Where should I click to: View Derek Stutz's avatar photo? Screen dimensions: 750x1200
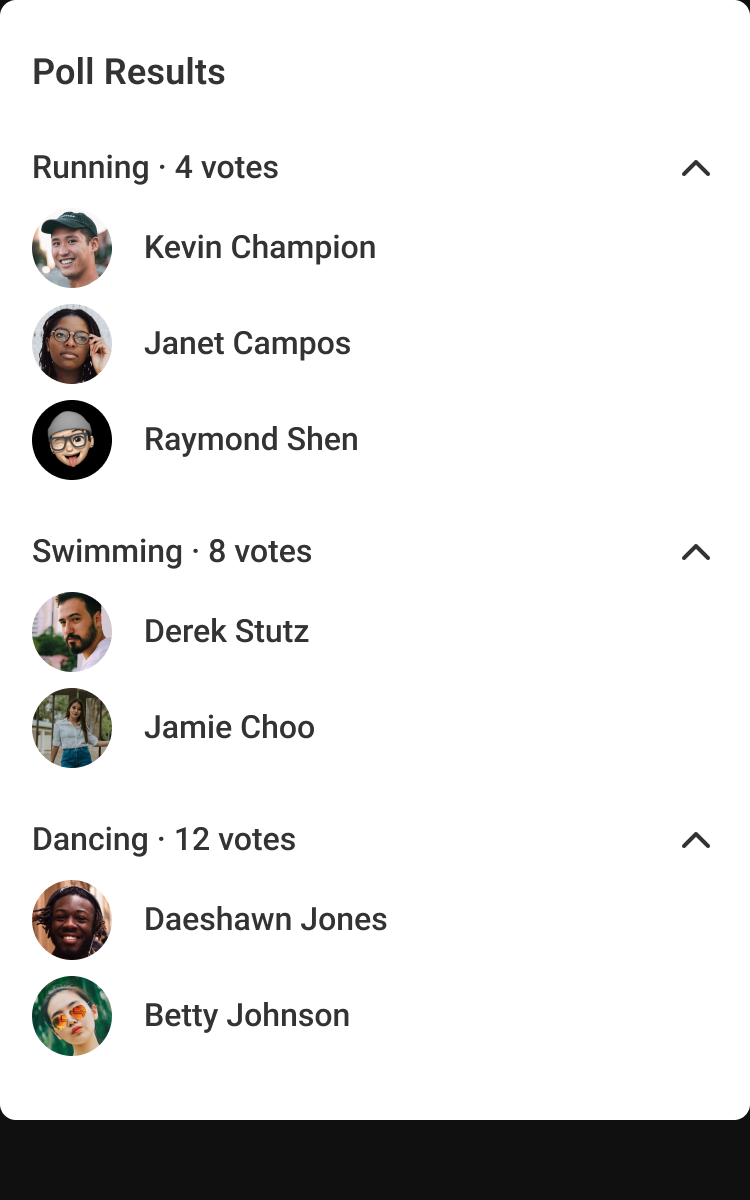point(72,632)
